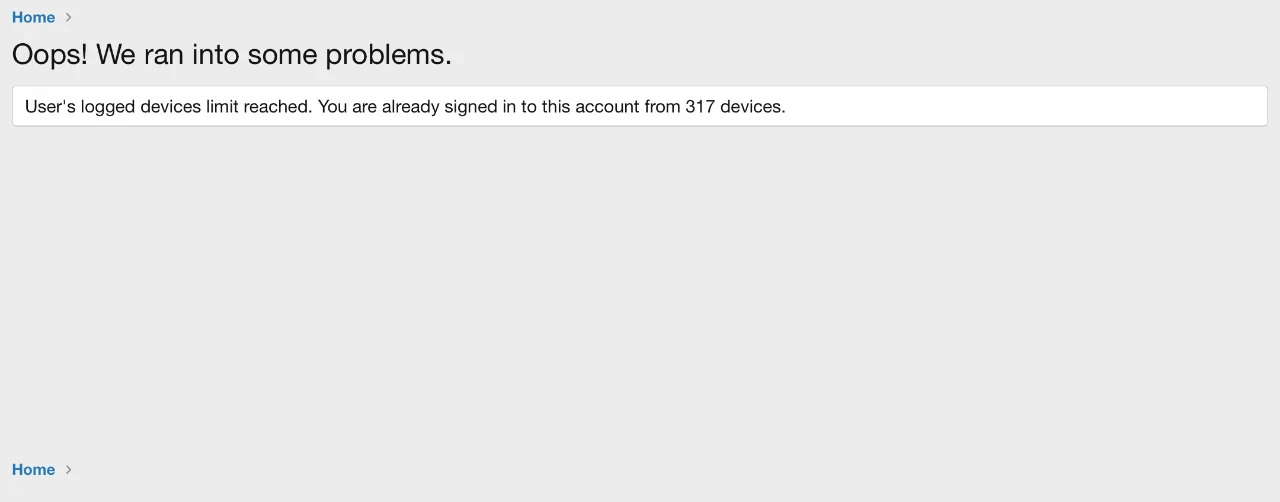Click the word "logged" in the error message

pos(109,106)
